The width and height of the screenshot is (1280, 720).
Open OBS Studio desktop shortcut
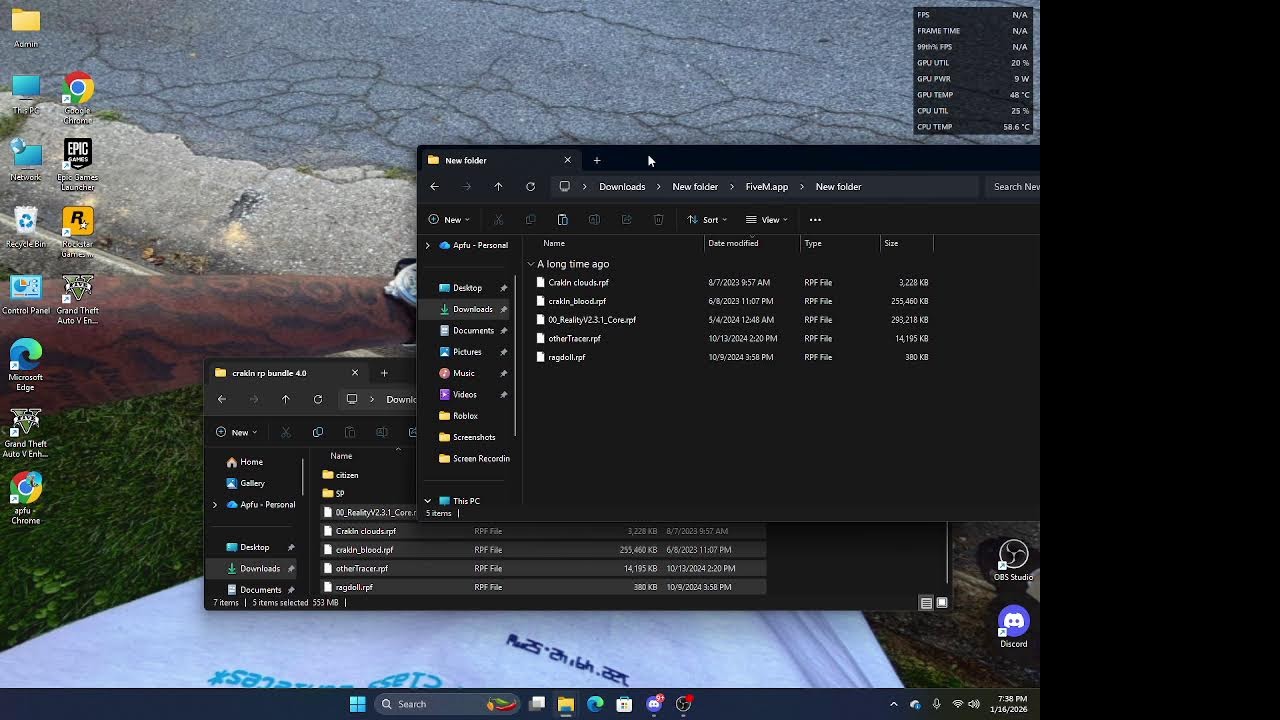[x=1014, y=560]
